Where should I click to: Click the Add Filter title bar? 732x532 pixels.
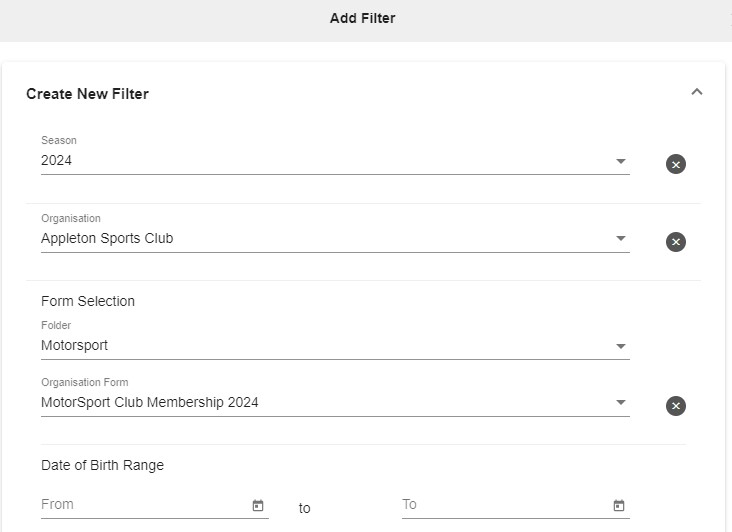point(362,18)
